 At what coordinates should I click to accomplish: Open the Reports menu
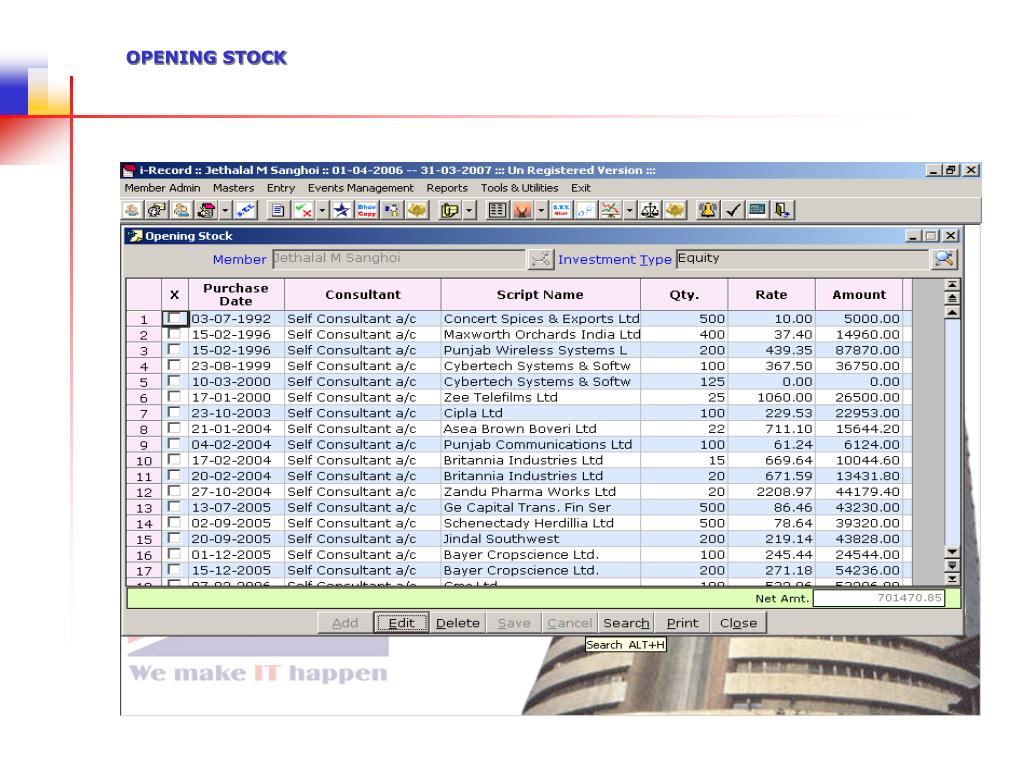coord(447,188)
